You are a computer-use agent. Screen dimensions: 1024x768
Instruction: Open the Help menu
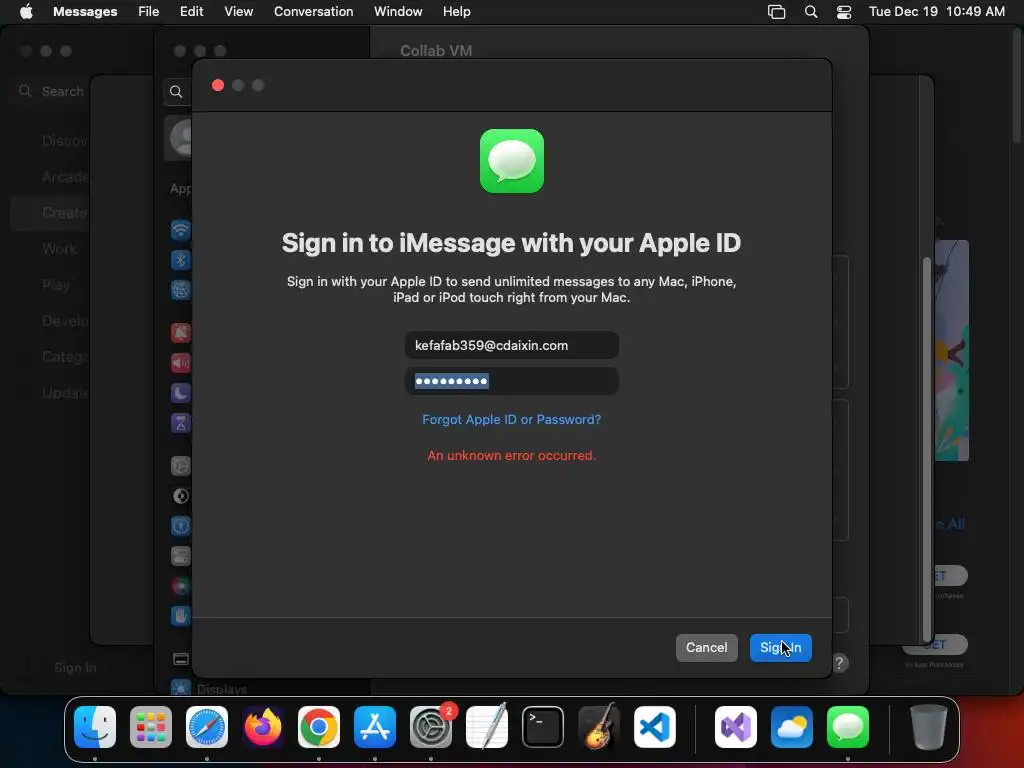coord(456,12)
